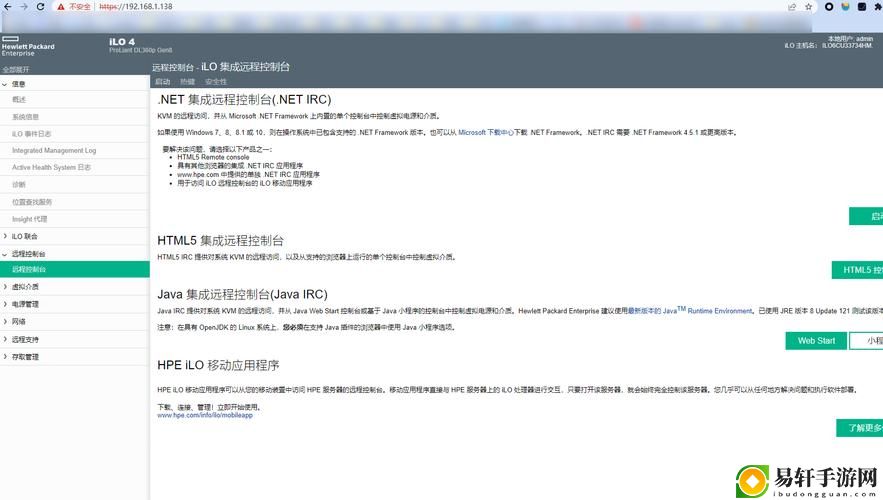Open the puzzle-piece extensions menu

pyautogui.click(x=878, y=7)
